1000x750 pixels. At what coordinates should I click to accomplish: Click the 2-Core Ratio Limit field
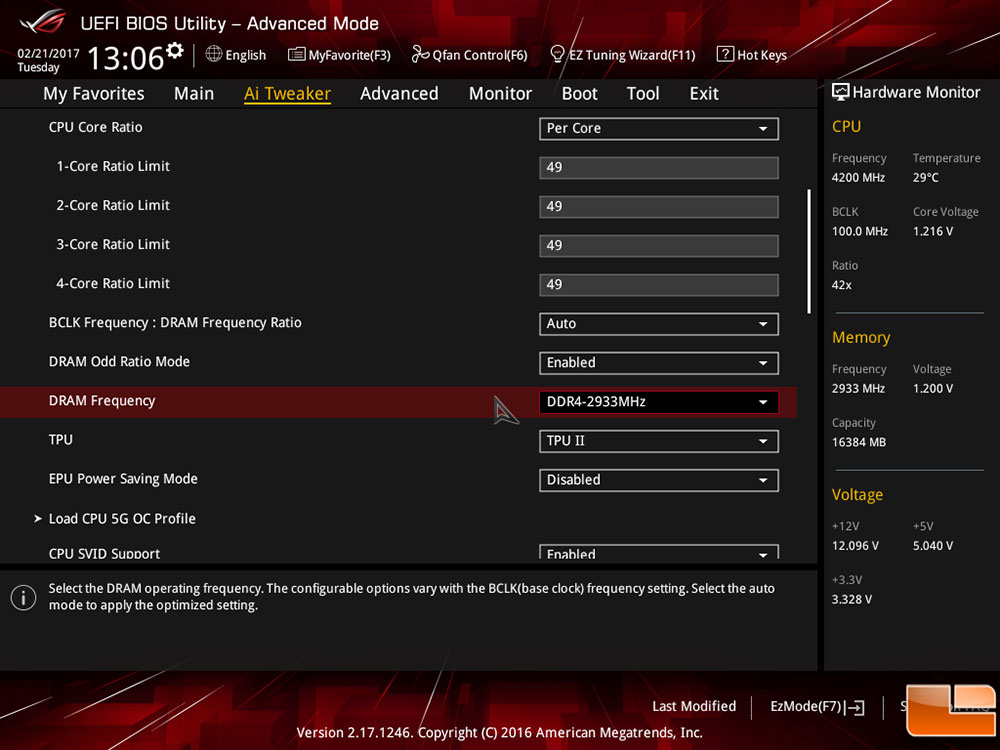pos(659,207)
